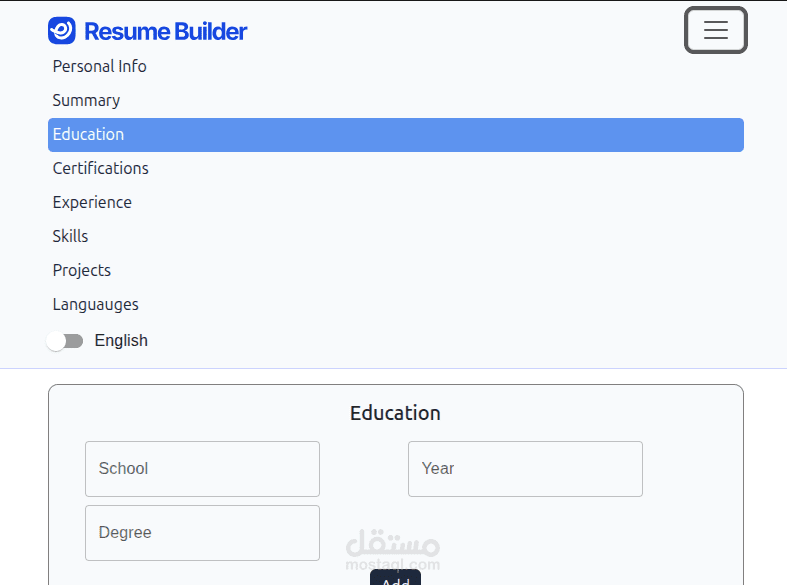Open the Experience section
This screenshot has width=787, height=585.
point(92,203)
